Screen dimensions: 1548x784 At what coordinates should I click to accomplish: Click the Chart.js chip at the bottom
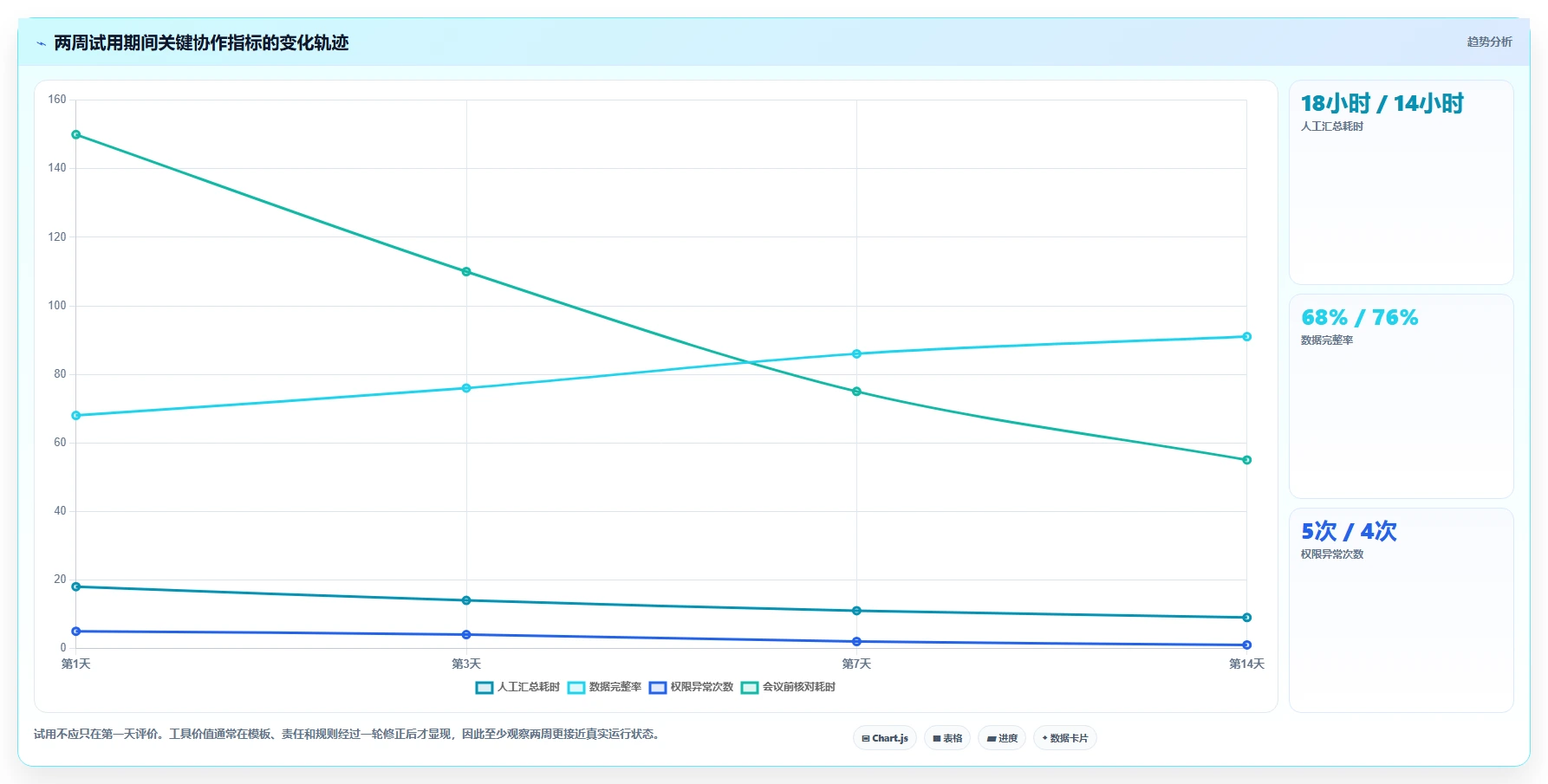(x=885, y=738)
